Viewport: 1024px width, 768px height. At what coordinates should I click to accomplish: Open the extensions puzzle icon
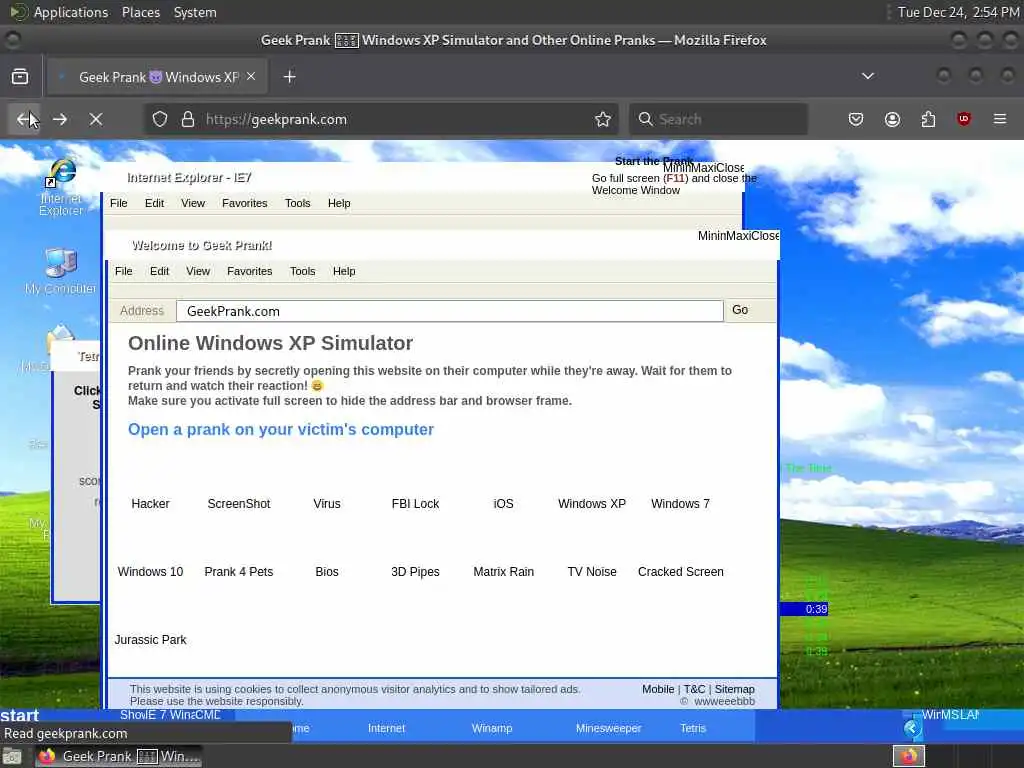pyautogui.click(x=928, y=120)
